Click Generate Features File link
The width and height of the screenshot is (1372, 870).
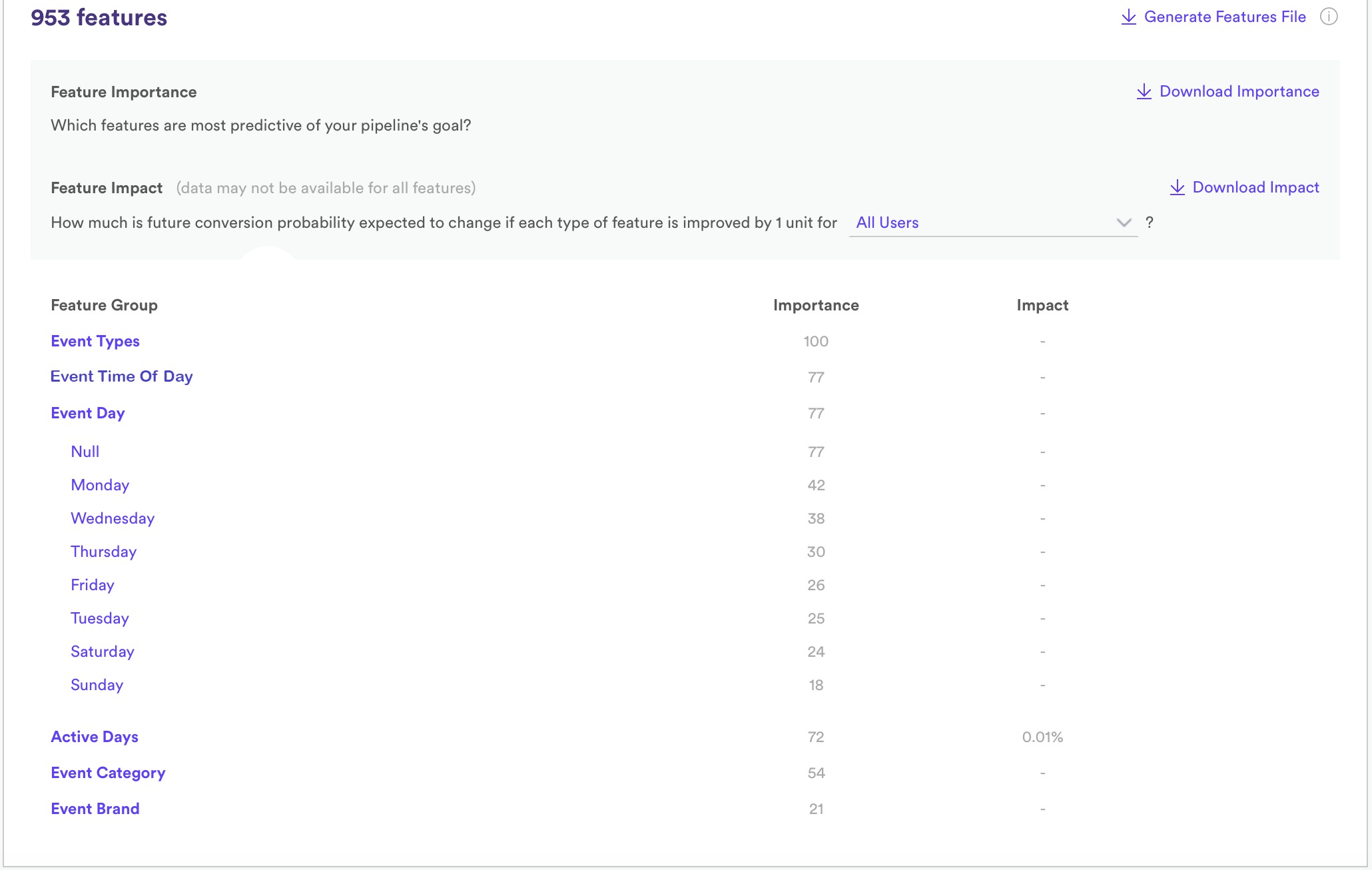tap(1225, 17)
